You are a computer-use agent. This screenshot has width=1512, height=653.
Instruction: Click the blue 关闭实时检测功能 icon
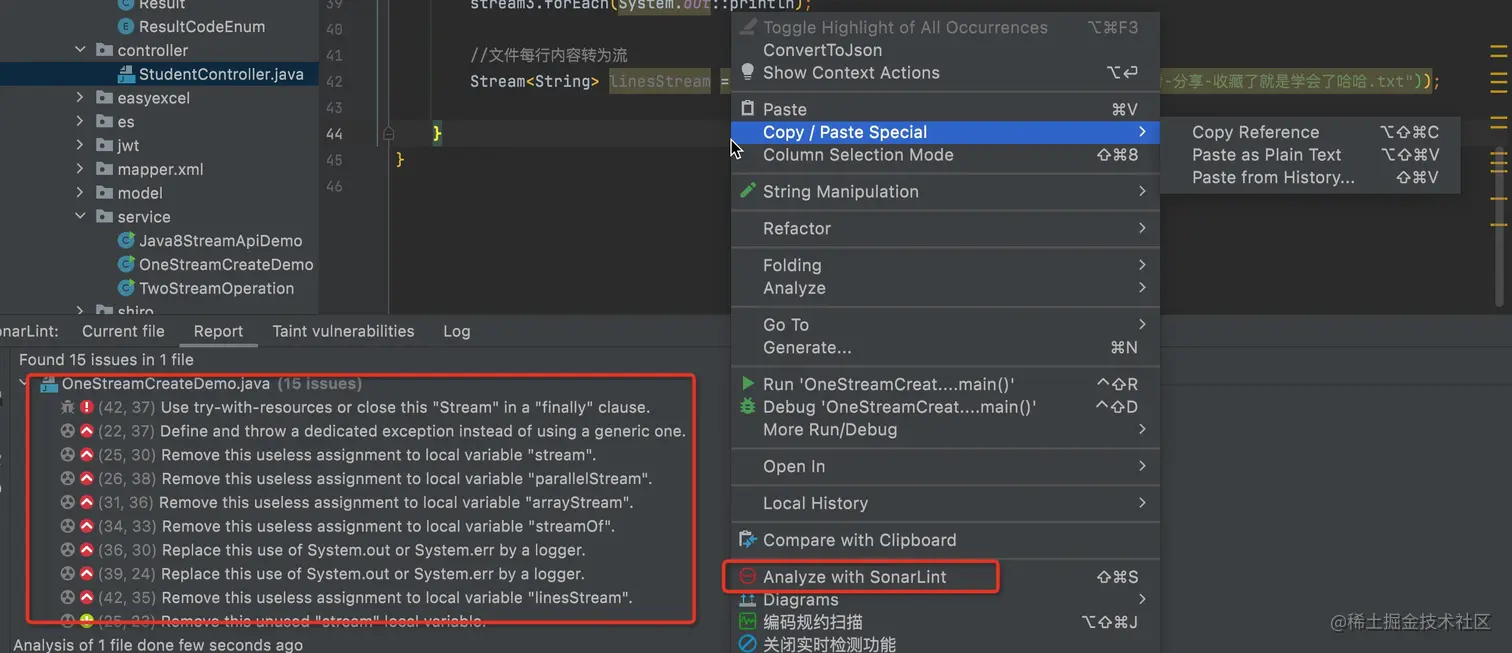(747, 645)
